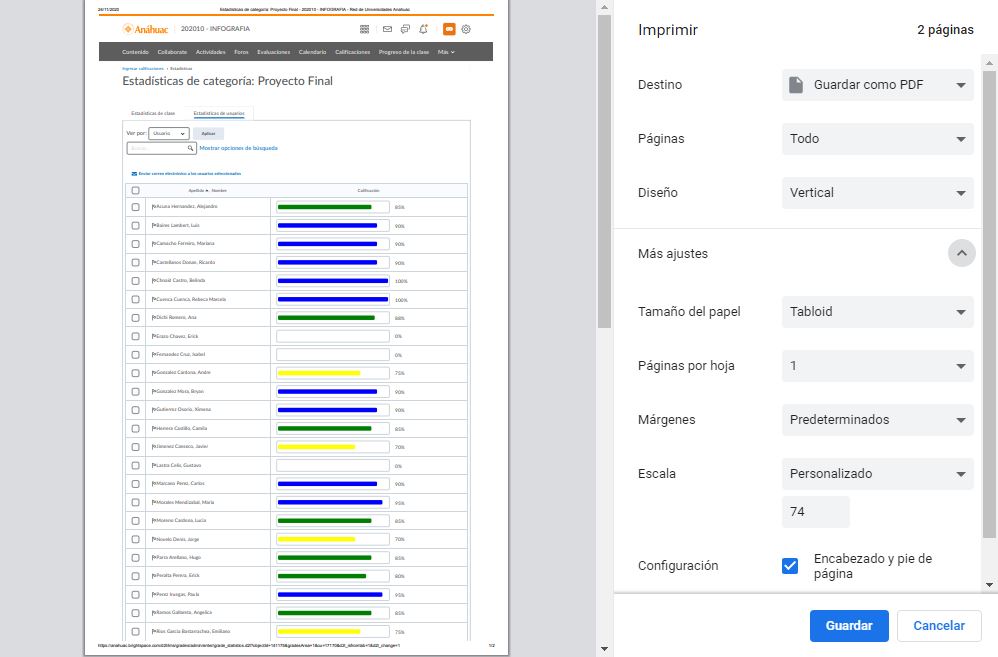Click the custom scale value field
Viewport: 998px width, 657px height.
tap(815, 512)
